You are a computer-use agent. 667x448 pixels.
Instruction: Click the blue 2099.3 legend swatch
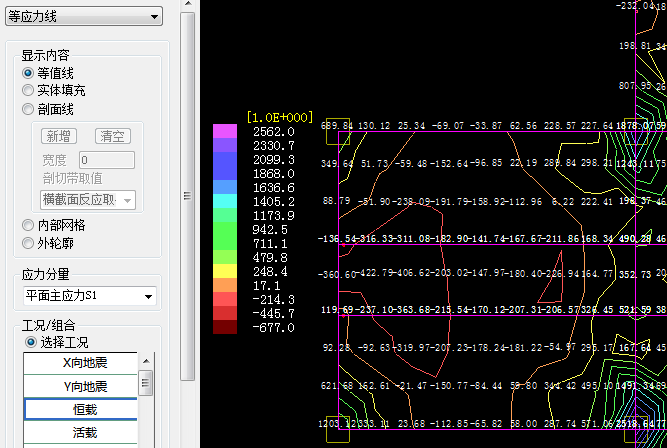click(225, 159)
